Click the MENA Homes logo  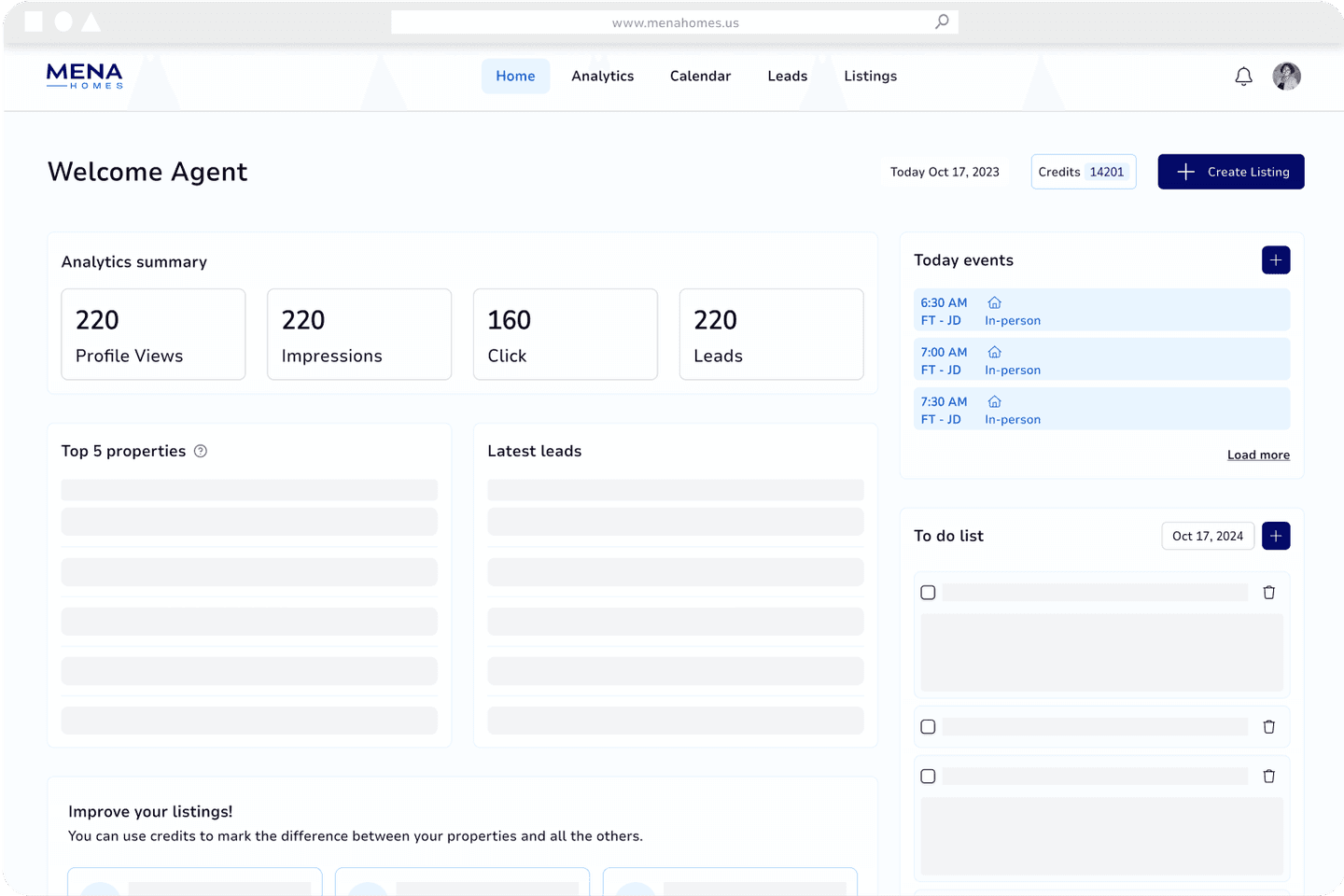coord(85,76)
